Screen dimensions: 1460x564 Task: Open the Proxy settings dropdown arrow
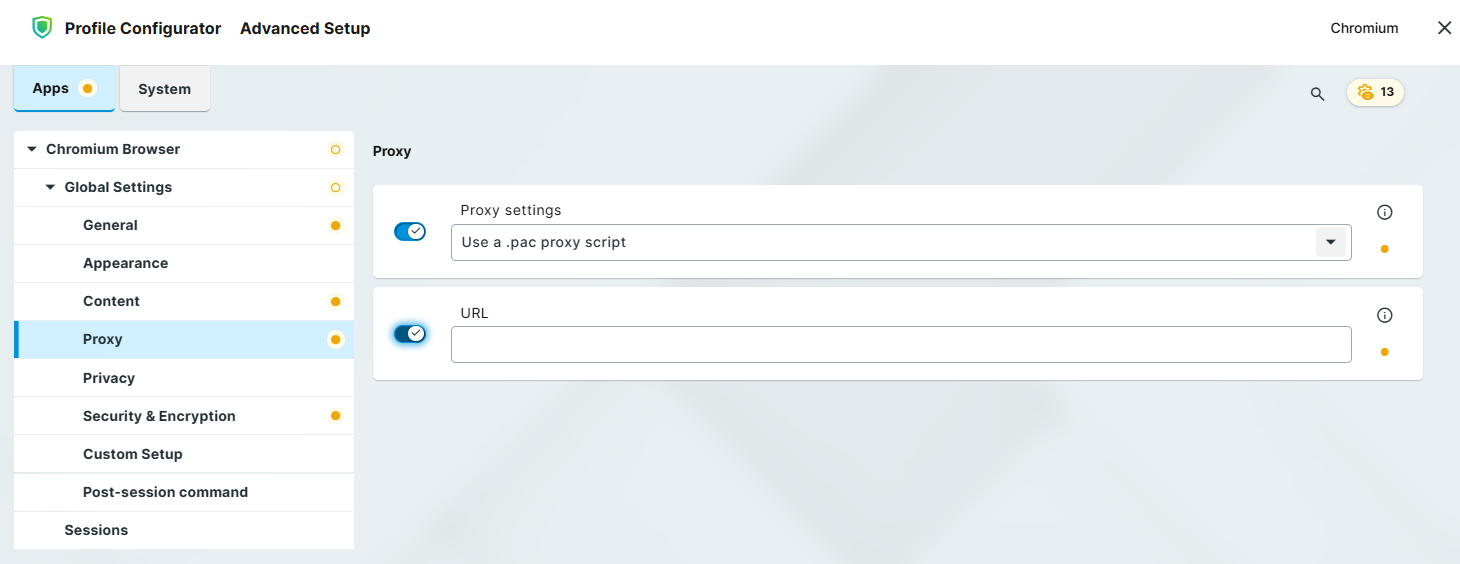point(1330,242)
